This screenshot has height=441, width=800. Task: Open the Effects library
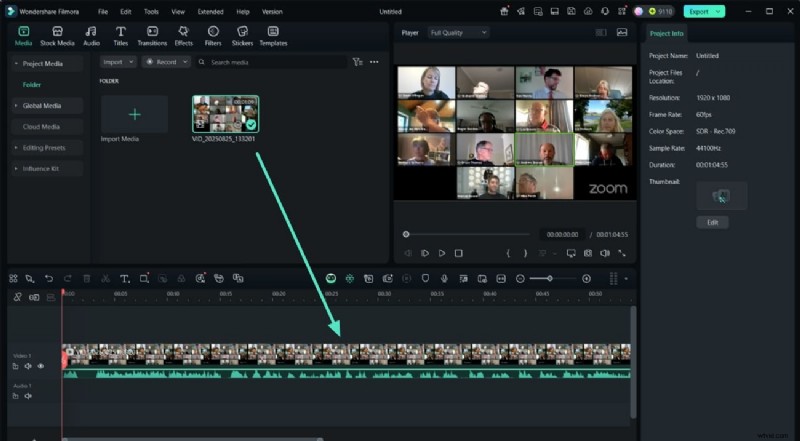click(x=184, y=36)
